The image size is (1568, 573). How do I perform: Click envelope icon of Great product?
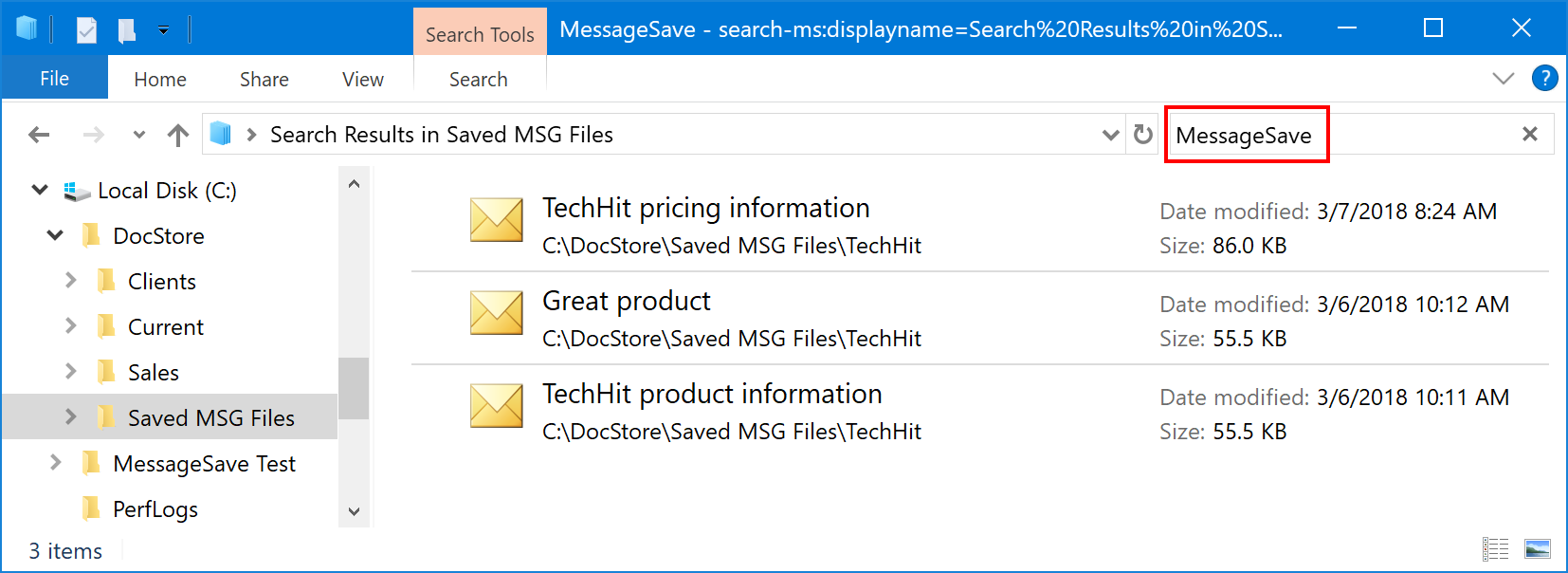point(497,313)
